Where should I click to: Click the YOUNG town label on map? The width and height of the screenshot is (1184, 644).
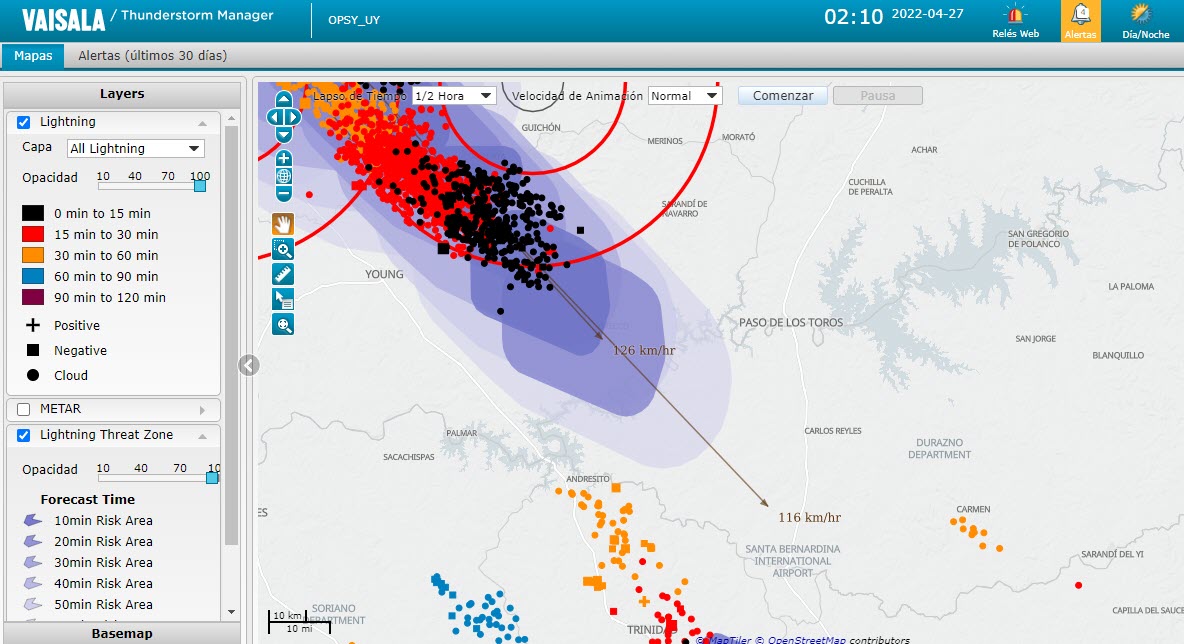(x=384, y=274)
